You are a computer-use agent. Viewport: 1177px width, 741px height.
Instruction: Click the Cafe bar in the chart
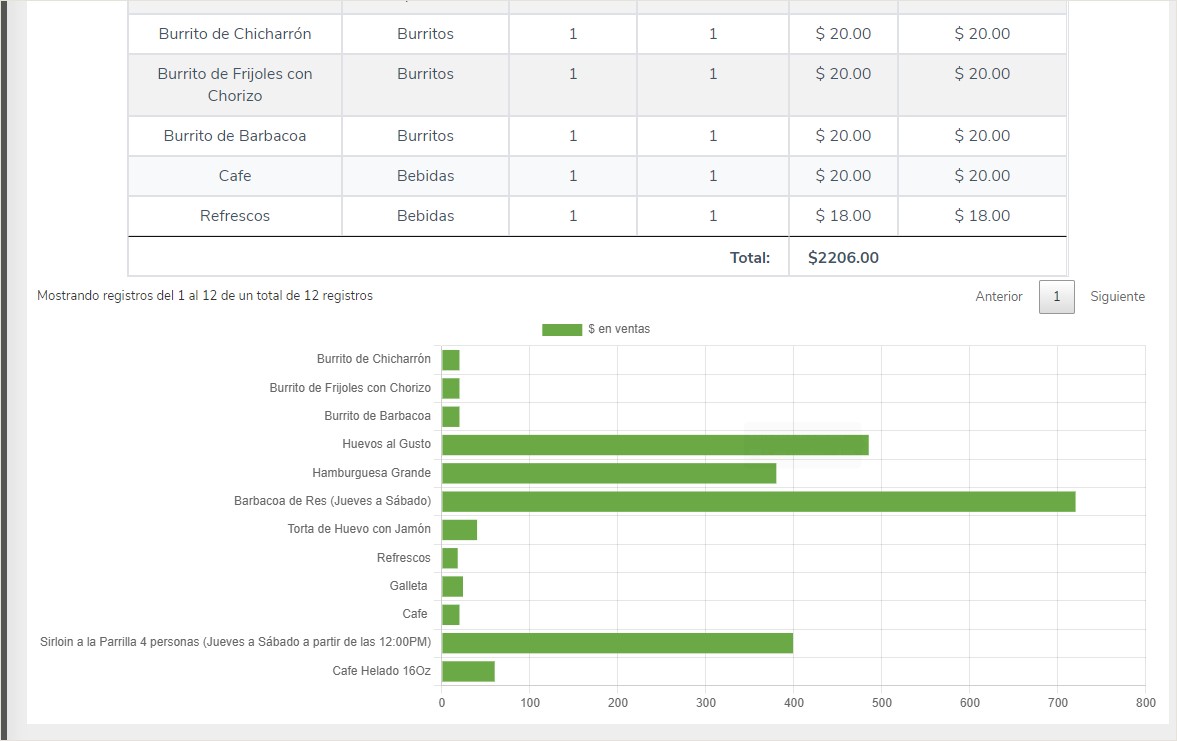(450, 615)
